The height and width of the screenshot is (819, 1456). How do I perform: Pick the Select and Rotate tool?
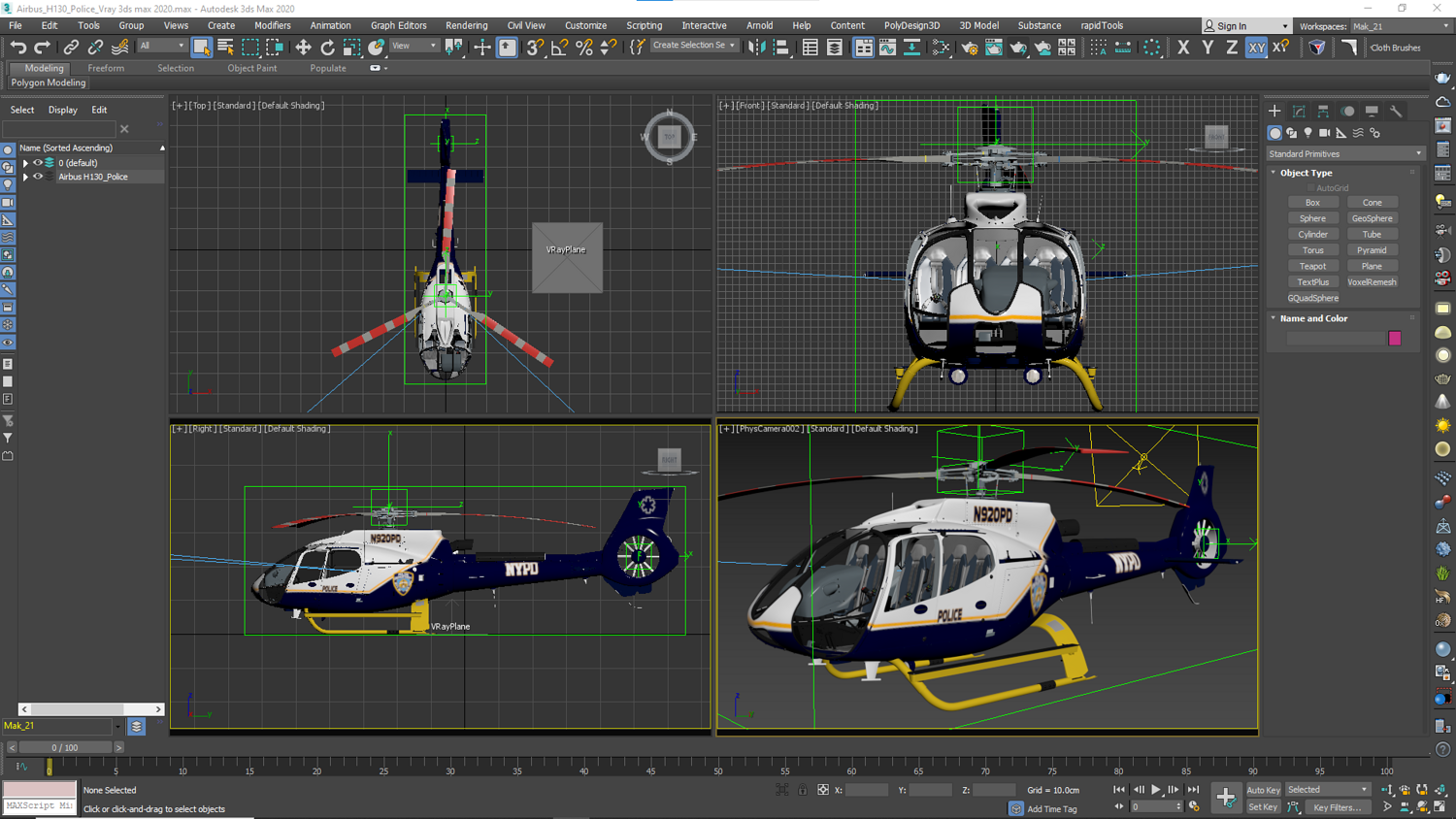327,47
